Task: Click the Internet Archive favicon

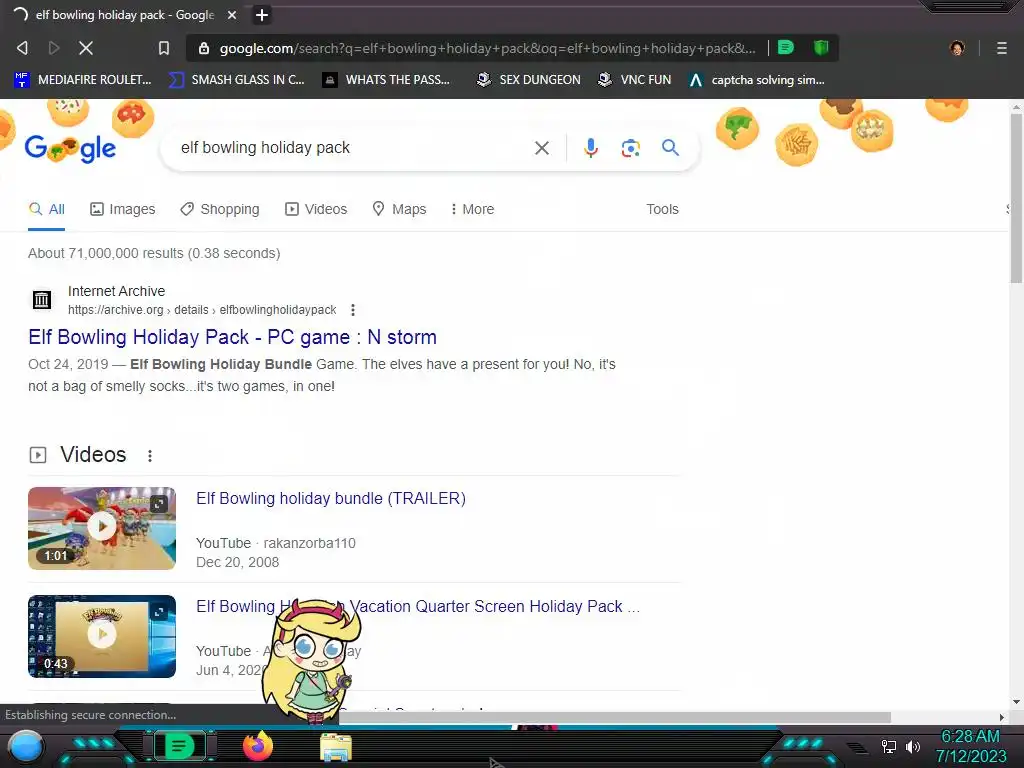Action: tap(42, 300)
